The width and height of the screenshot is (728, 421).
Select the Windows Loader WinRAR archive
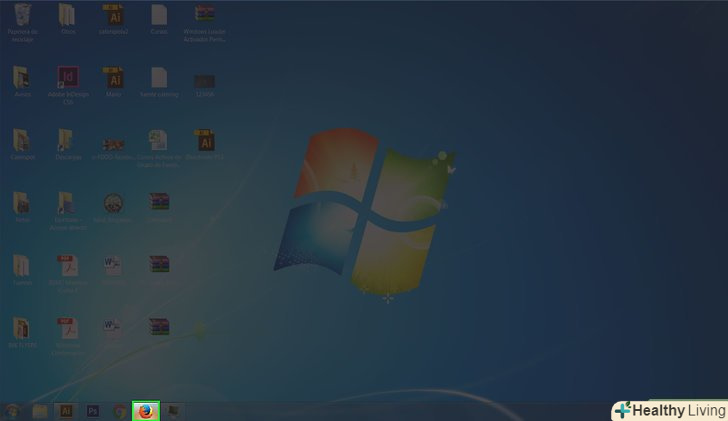[204, 22]
